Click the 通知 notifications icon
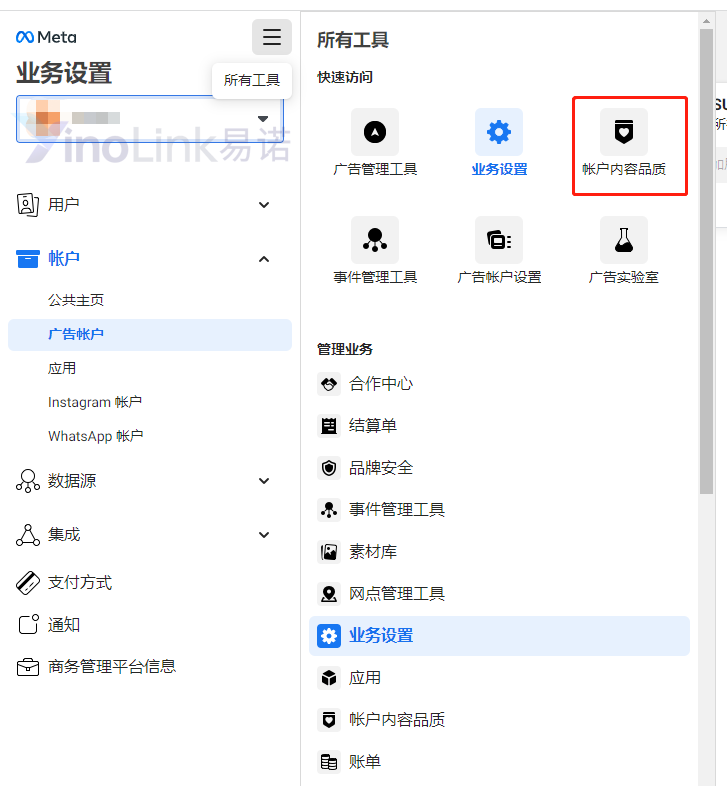The width and height of the screenshot is (727, 786). click(28, 625)
